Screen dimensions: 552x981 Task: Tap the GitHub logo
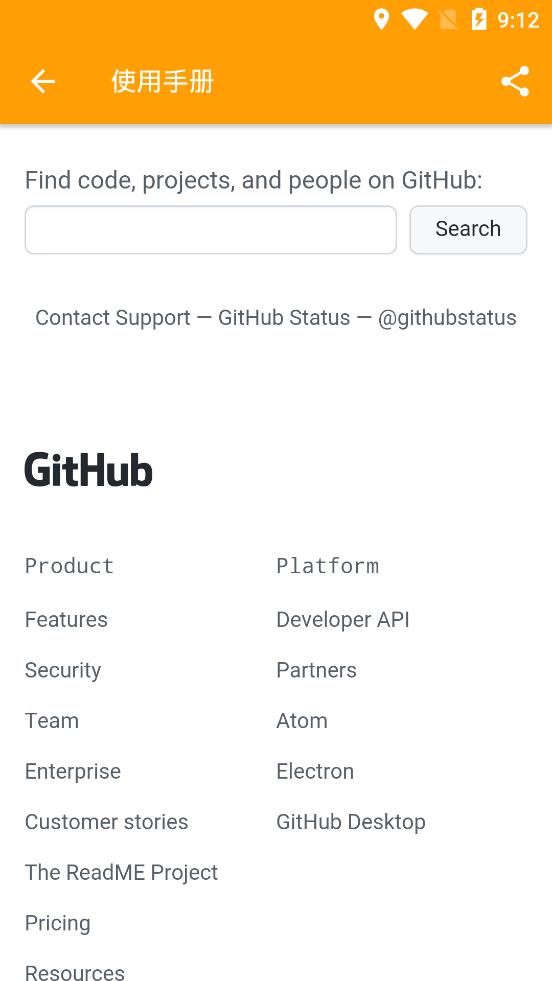pyautogui.click(x=88, y=470)
